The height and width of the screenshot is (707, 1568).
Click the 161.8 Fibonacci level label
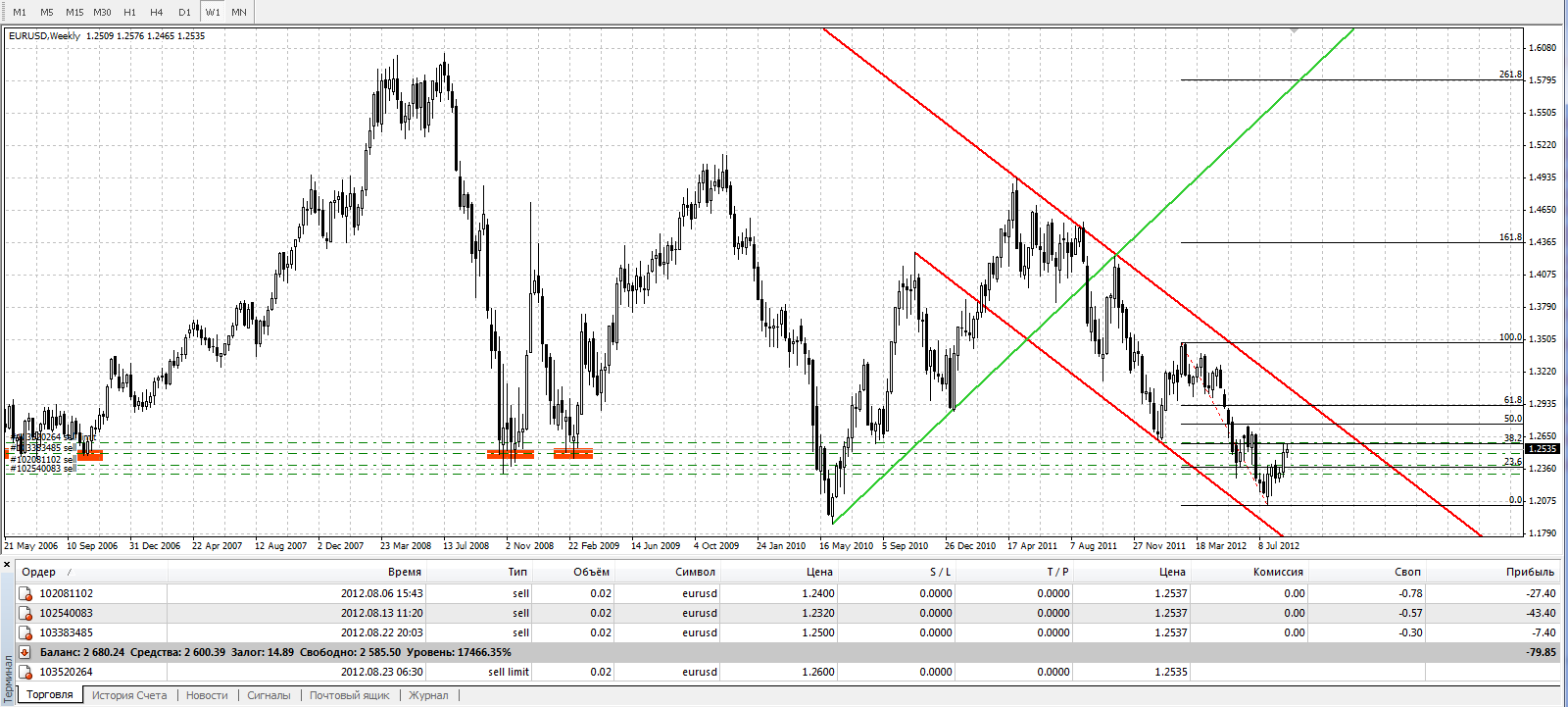[1510, 236]
